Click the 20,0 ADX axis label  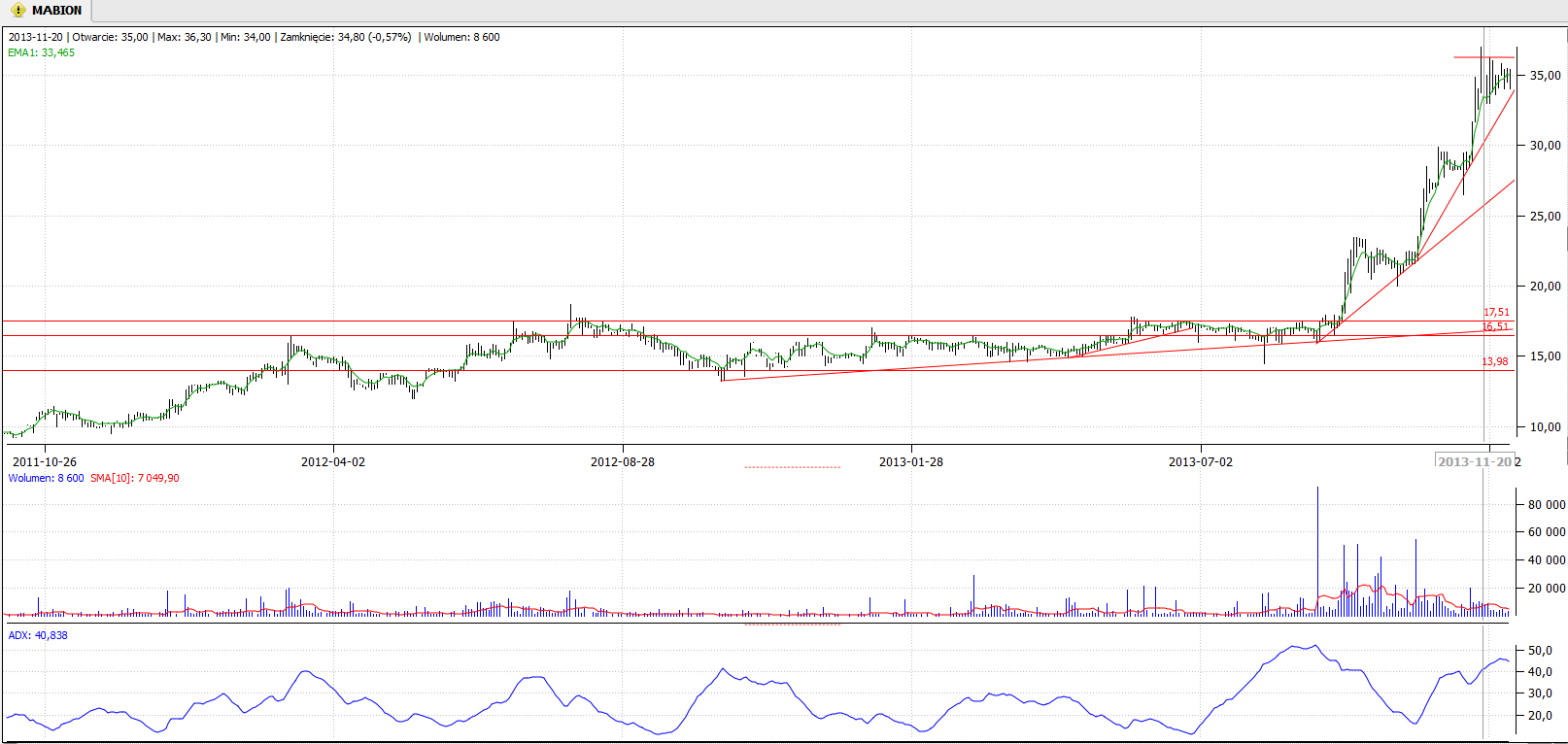pos(1541,715)
